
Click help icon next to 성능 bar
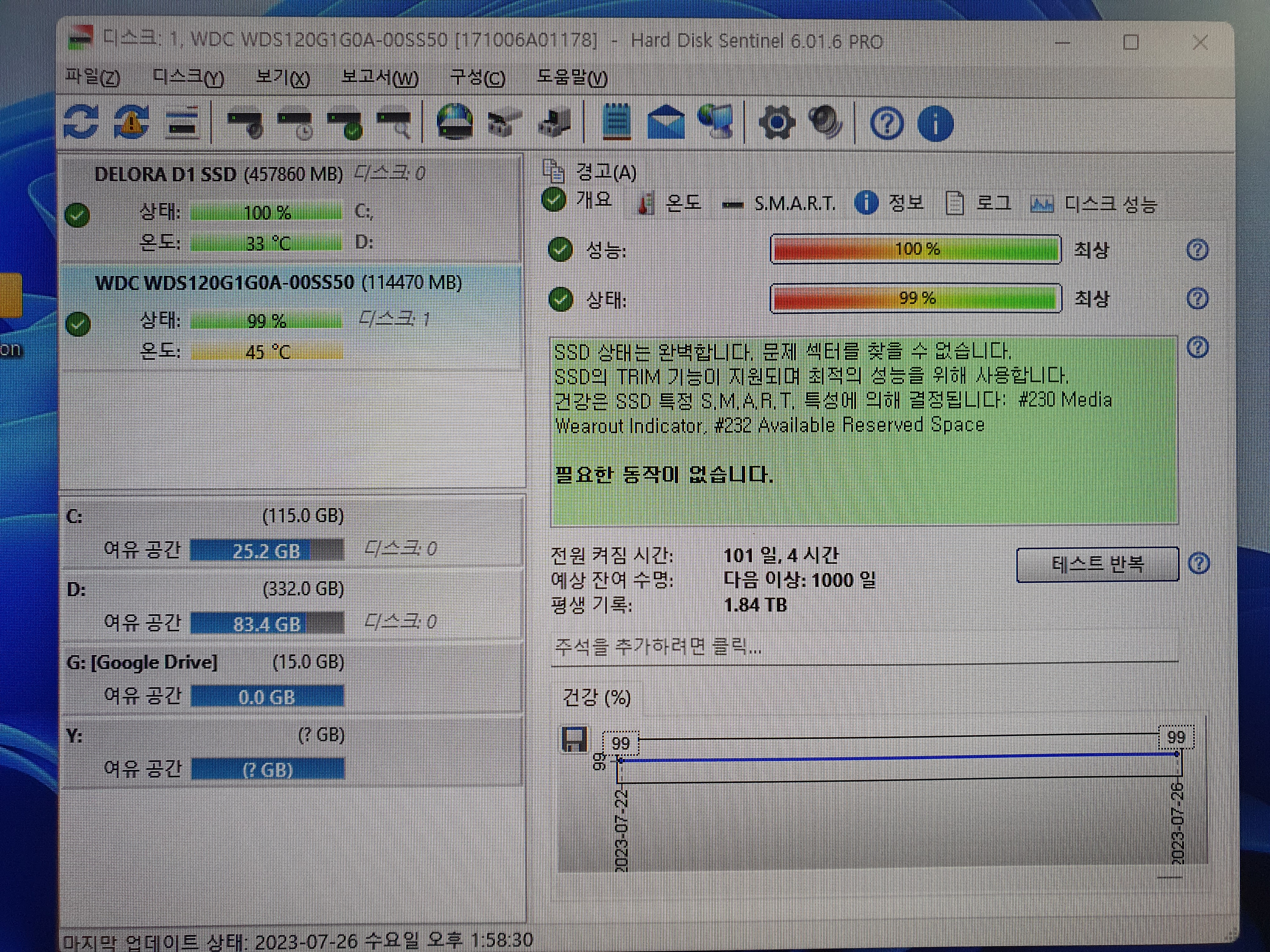(x=1198, y=250)
